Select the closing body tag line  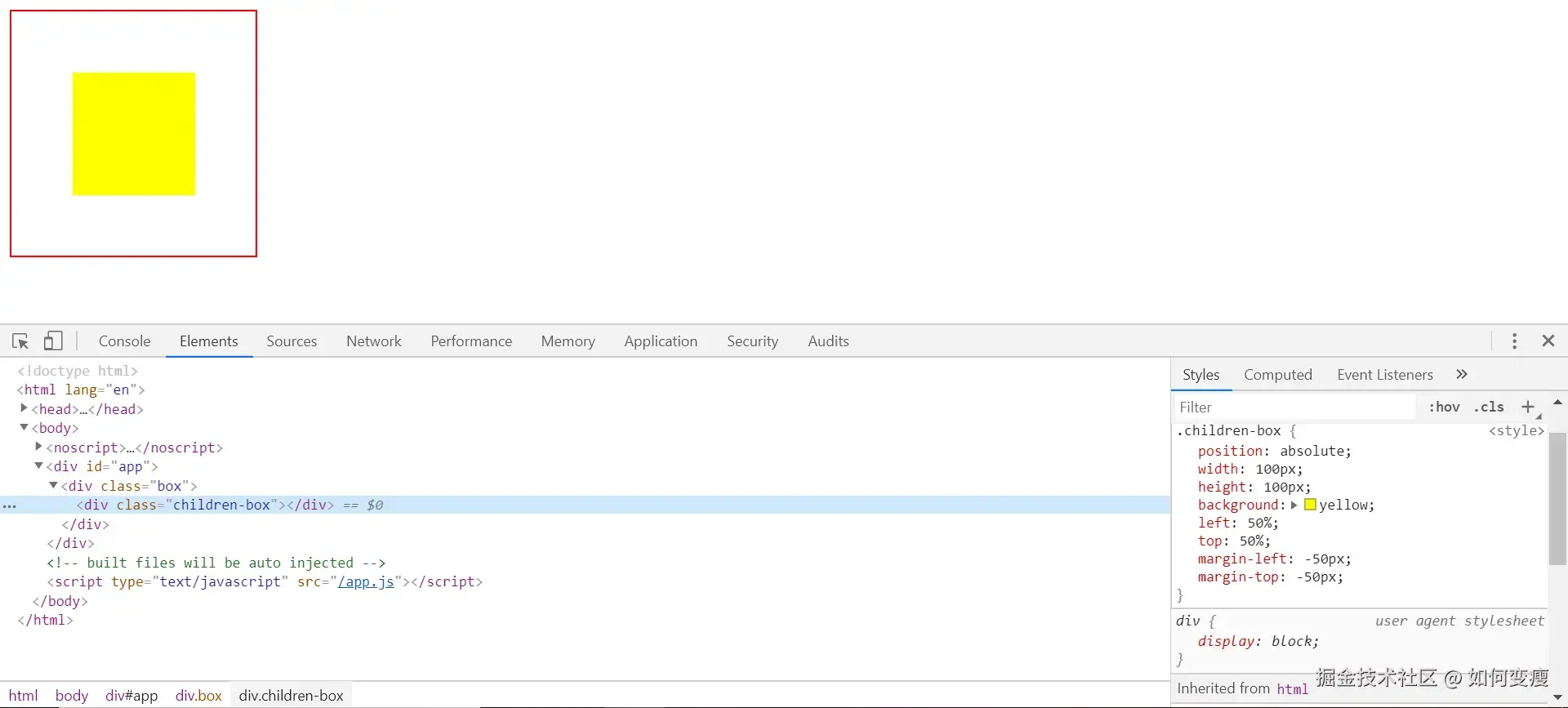(x=60, y=601)
